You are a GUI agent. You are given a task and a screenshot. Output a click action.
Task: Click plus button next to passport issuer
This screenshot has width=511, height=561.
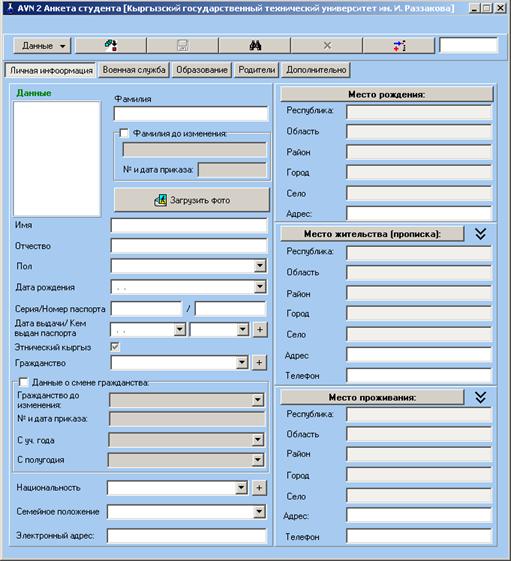pos(260,329)
